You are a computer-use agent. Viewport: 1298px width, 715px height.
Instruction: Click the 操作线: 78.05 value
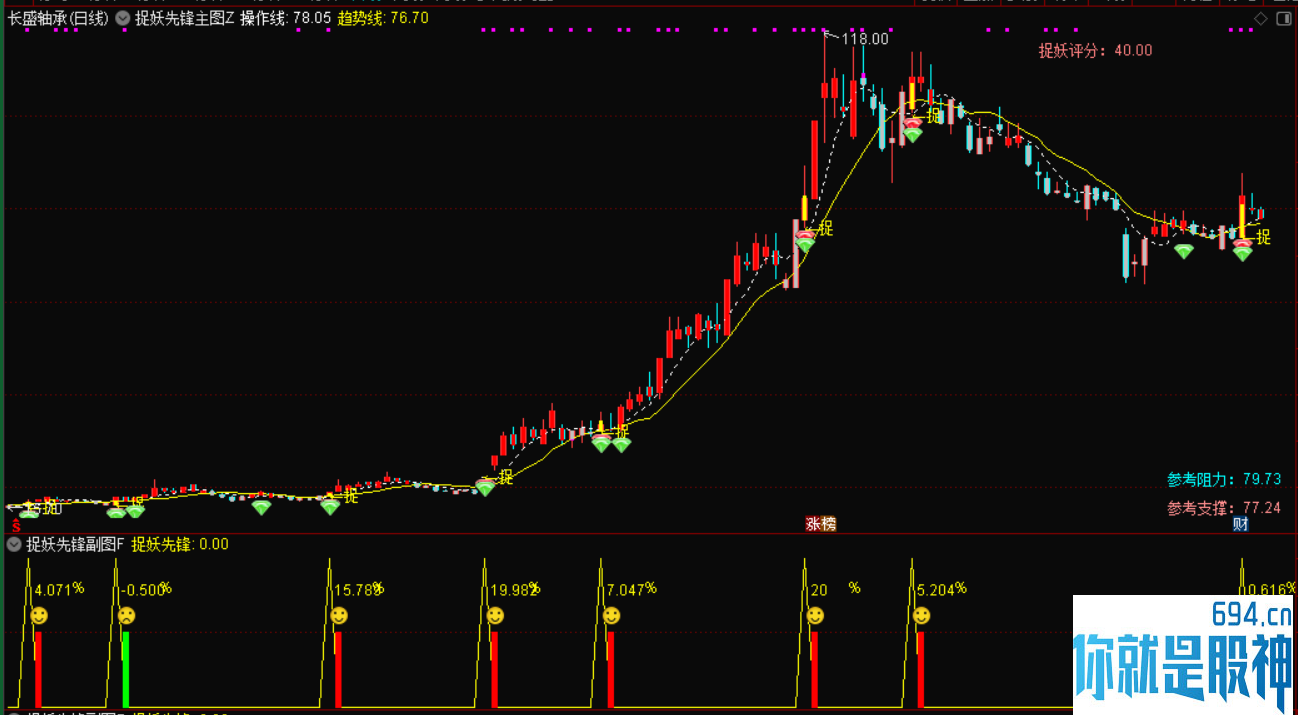(x=286, y=18)
